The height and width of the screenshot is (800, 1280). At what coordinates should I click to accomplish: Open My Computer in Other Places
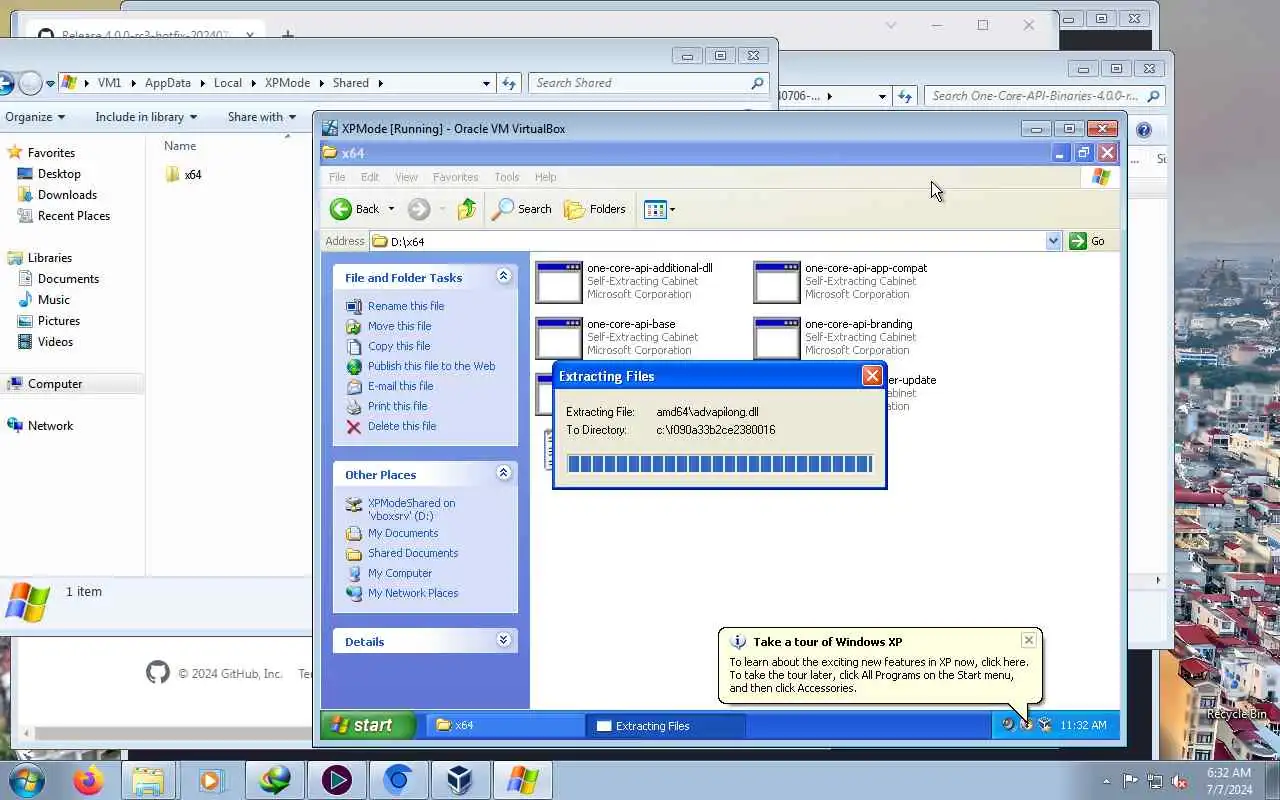(x=400, y=573)
